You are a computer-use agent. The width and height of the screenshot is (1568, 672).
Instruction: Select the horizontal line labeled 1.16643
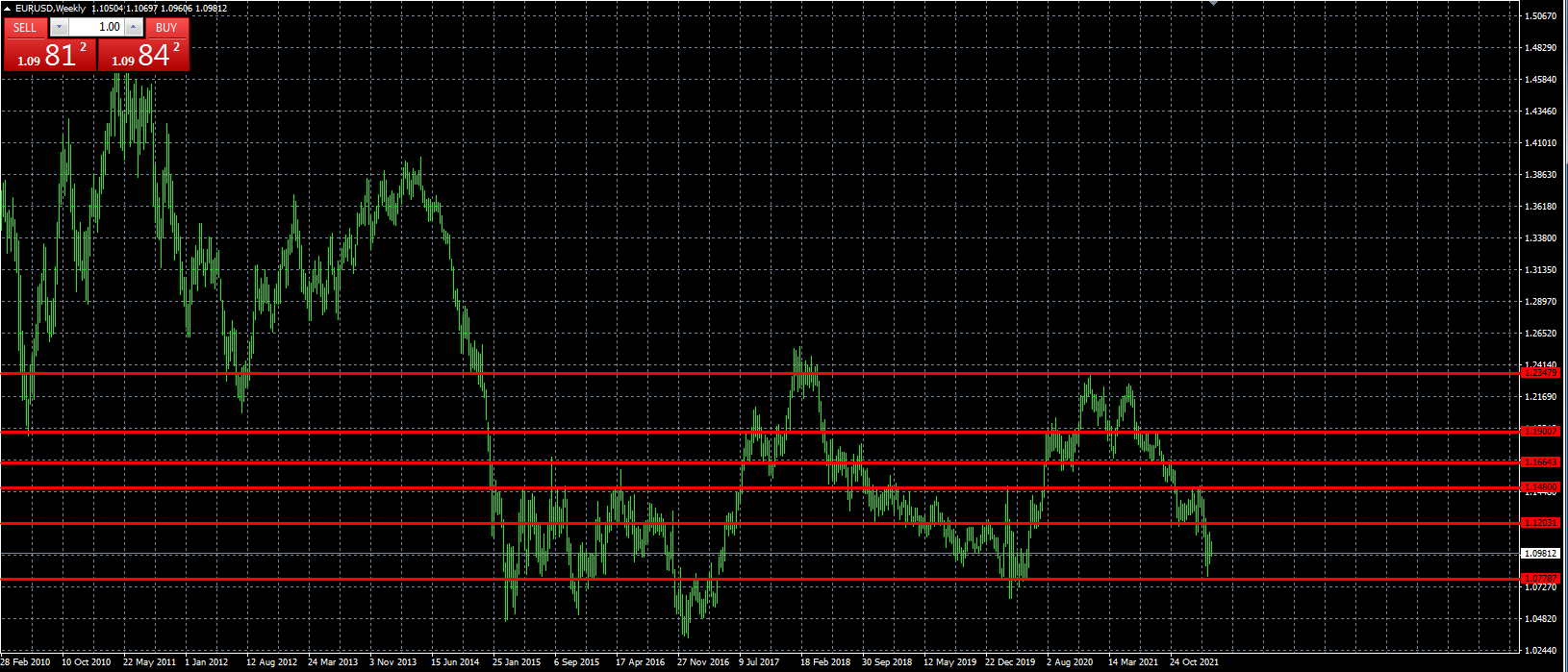pos(760,462)
